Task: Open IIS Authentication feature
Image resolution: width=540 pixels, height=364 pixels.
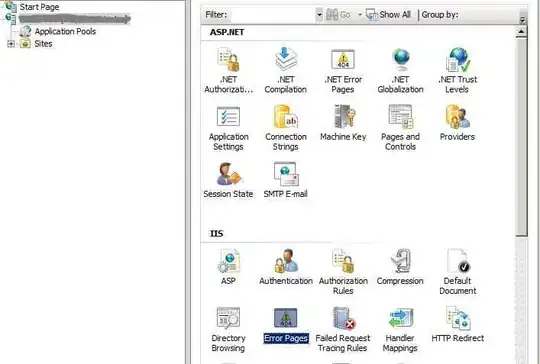Action: tap(286, 267)
